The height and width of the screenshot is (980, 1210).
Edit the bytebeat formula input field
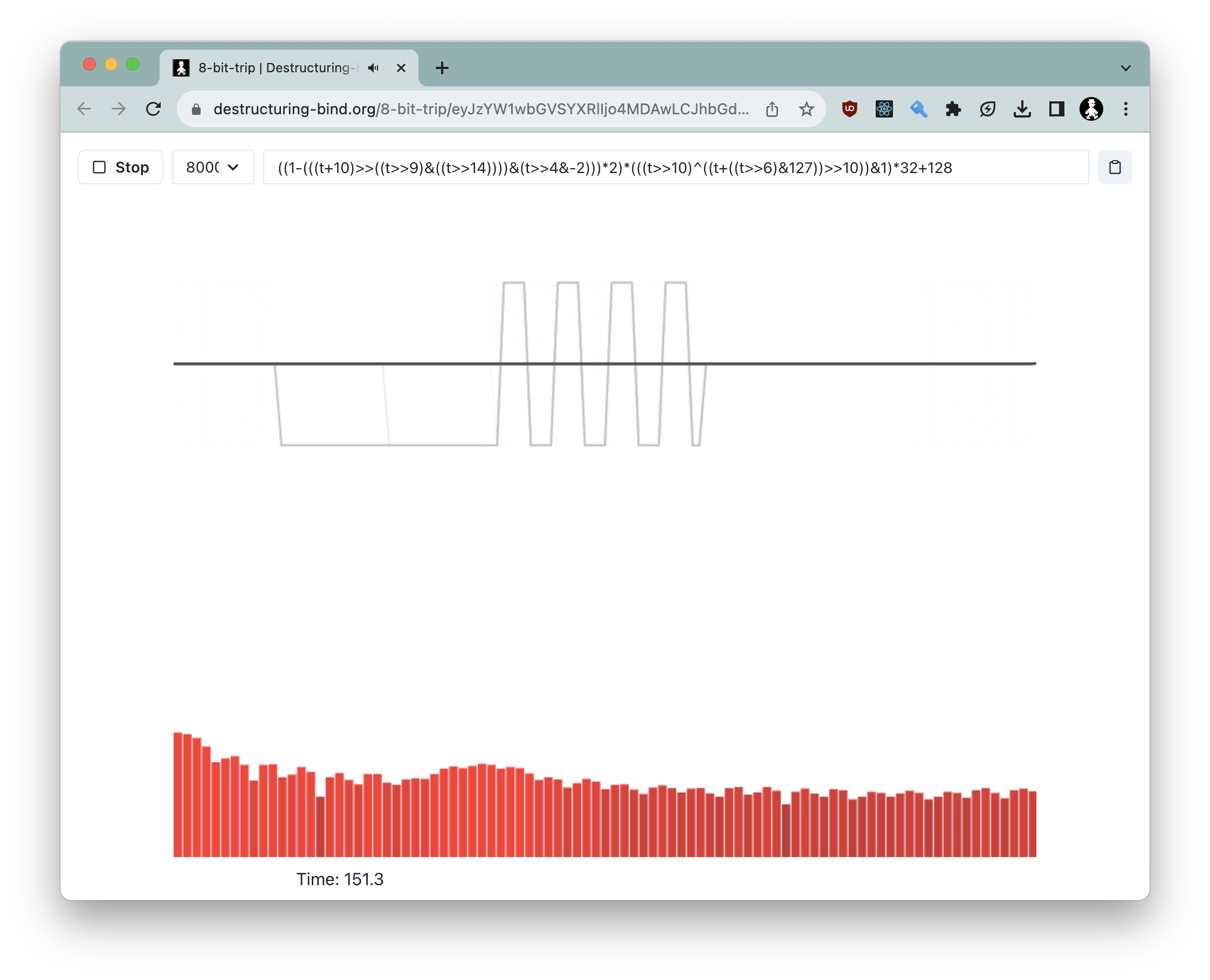676,168
